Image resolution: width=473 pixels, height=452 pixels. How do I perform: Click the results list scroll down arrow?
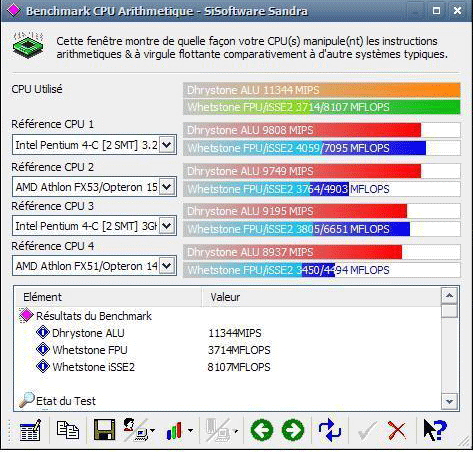point(449,401)
